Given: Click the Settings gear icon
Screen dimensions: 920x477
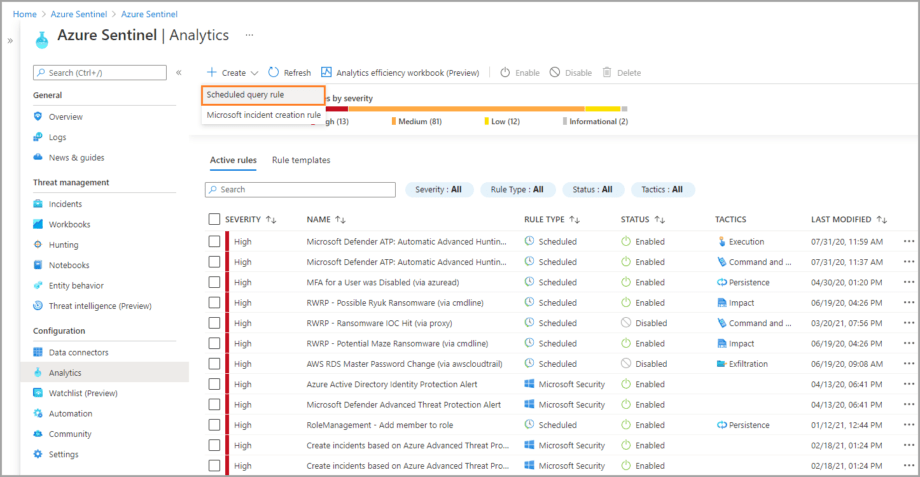Looking at the screenshot, I should [38, 454].
